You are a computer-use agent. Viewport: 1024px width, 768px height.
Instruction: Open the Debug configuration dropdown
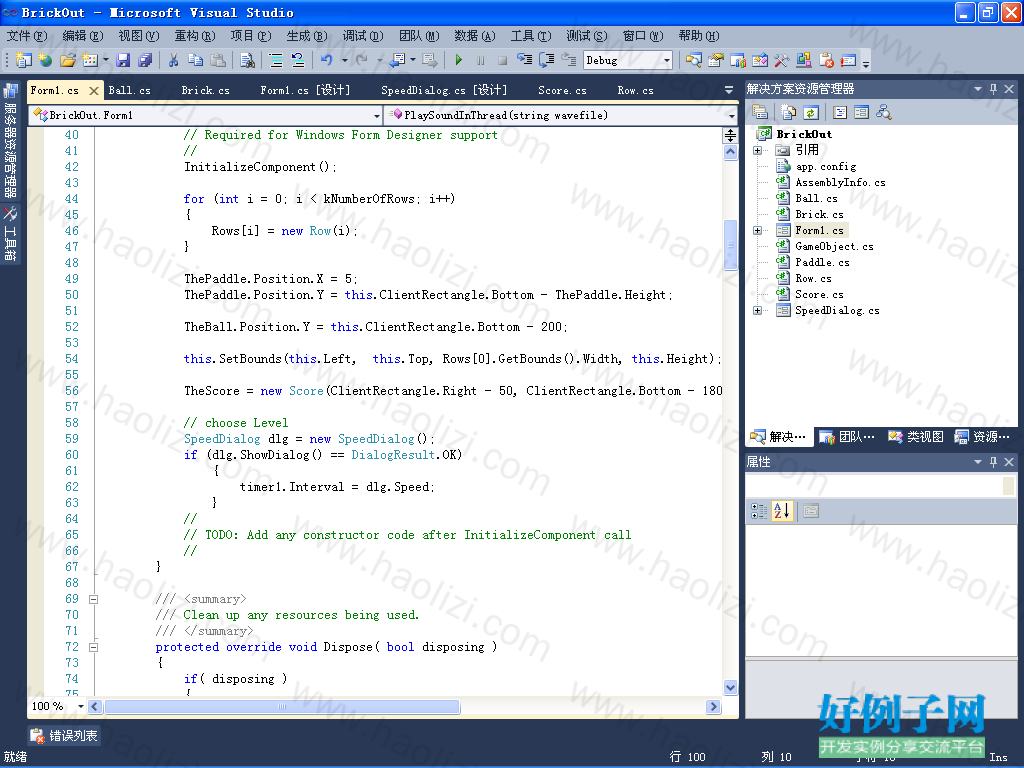point(667,61)
